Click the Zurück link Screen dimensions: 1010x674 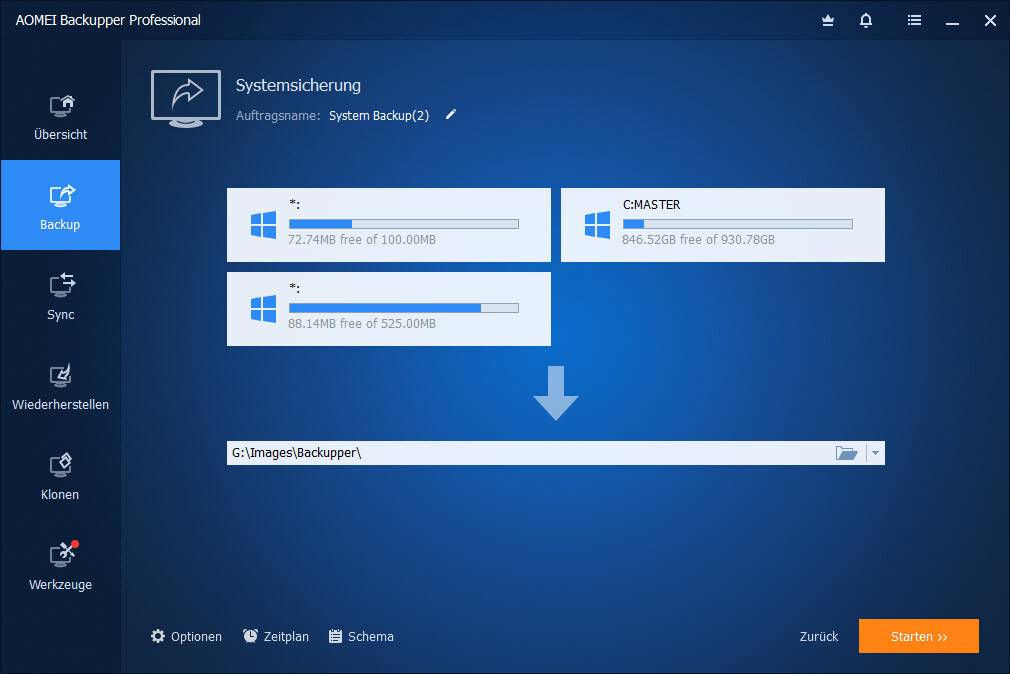[x=819, y=636]
